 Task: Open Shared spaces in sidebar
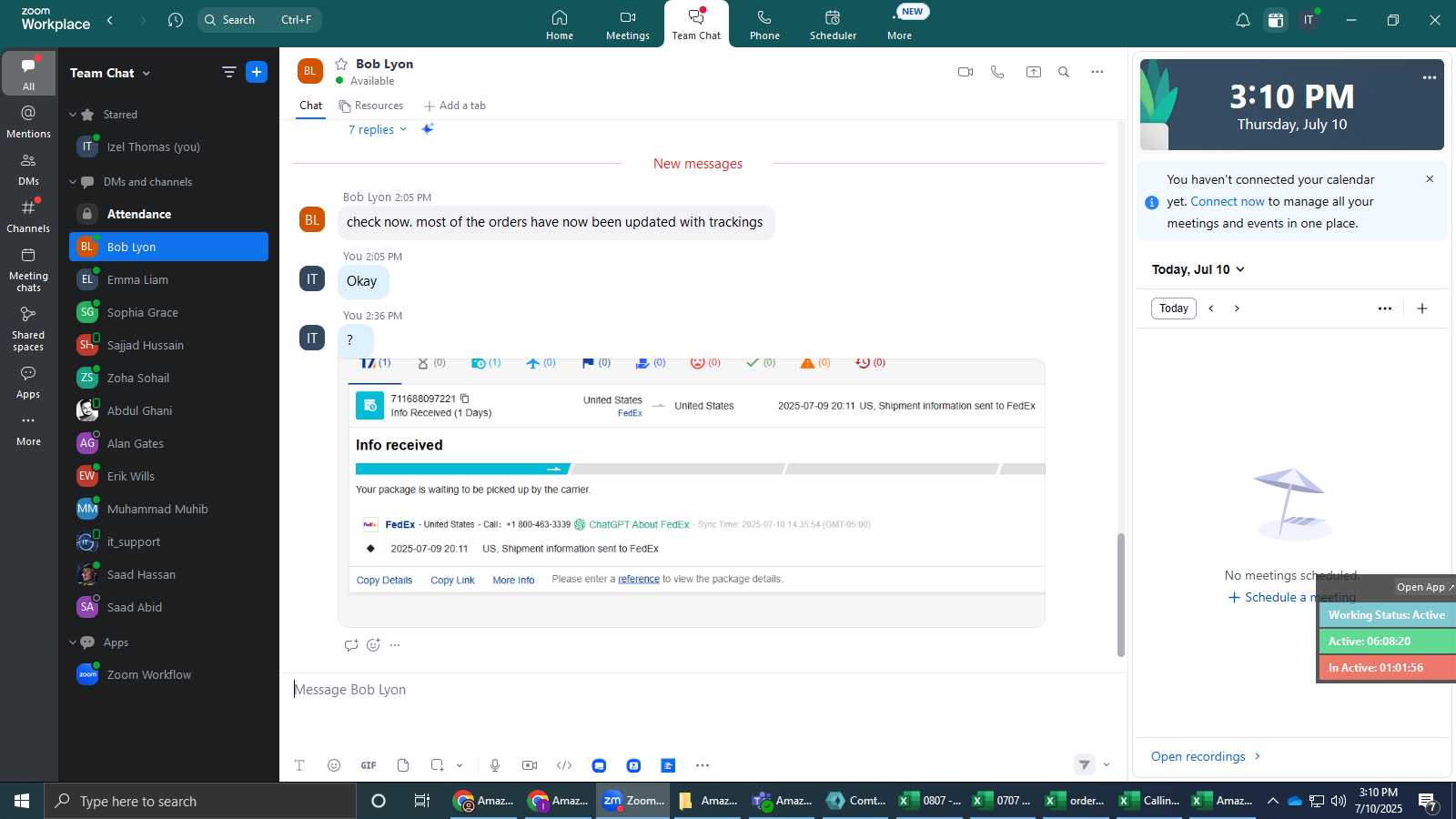tap(29, 329)
